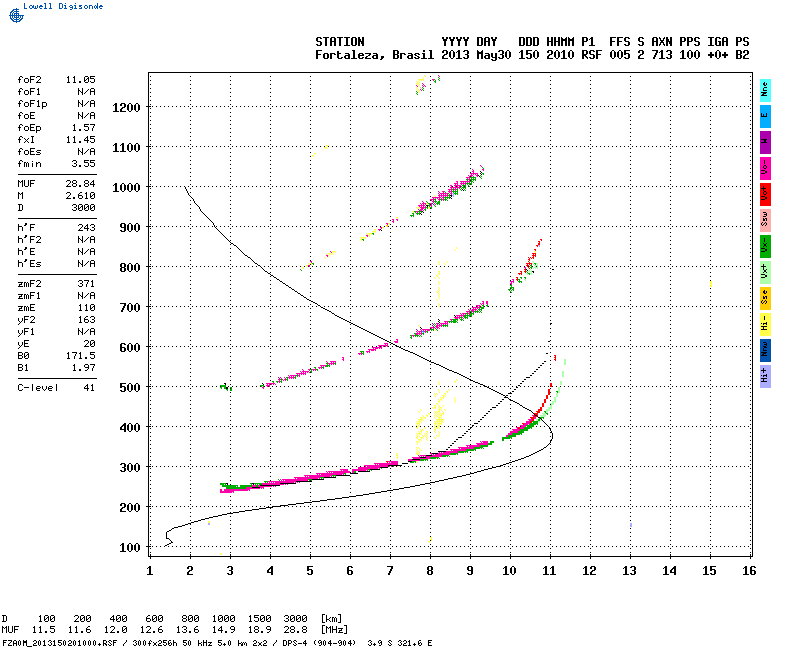Click the file name FZA0M_2013150201000.RSF

click(x=60, y=643)
